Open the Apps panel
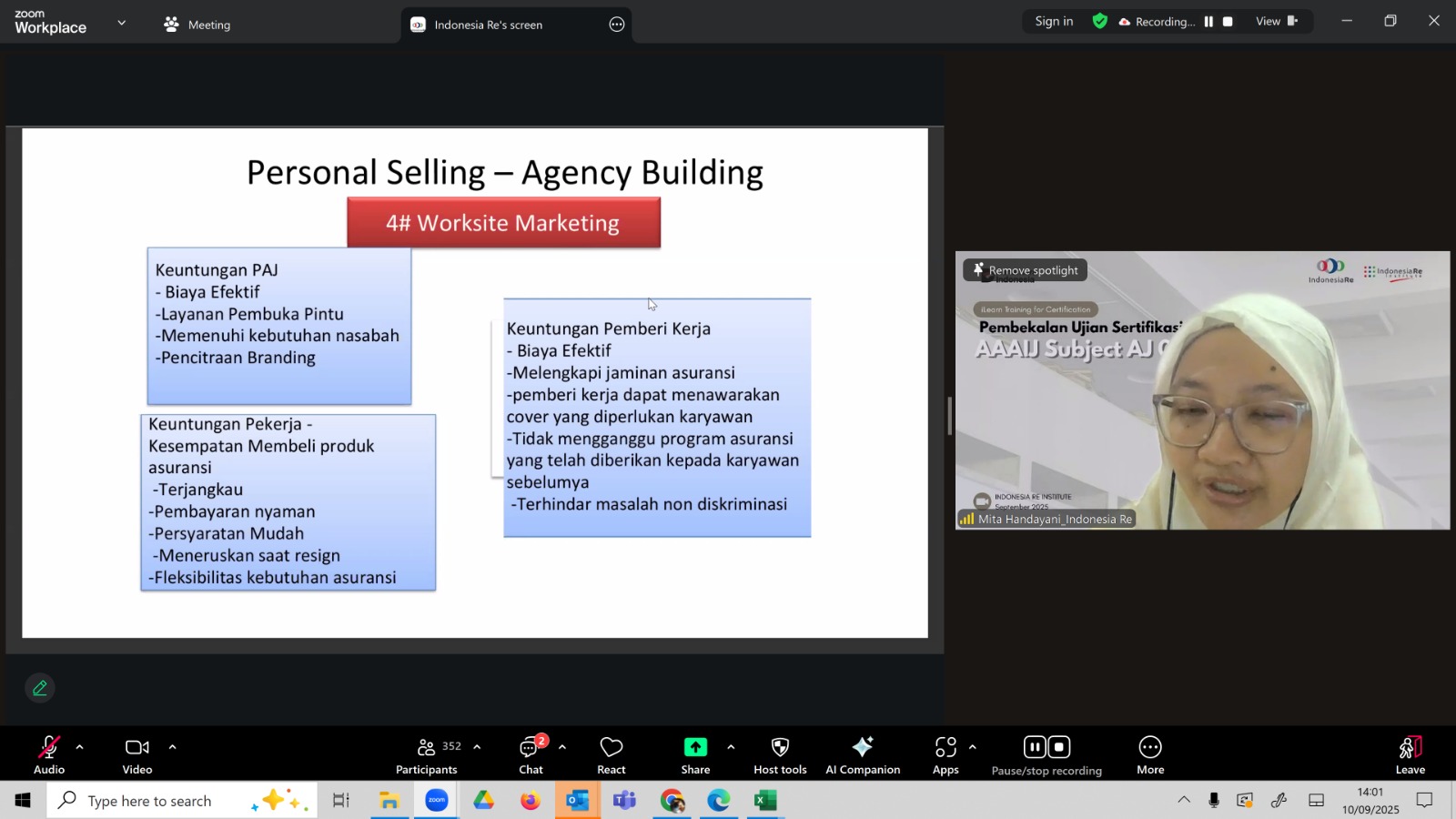Screen dimensions: 1456x819 click(x=945, y=755)
